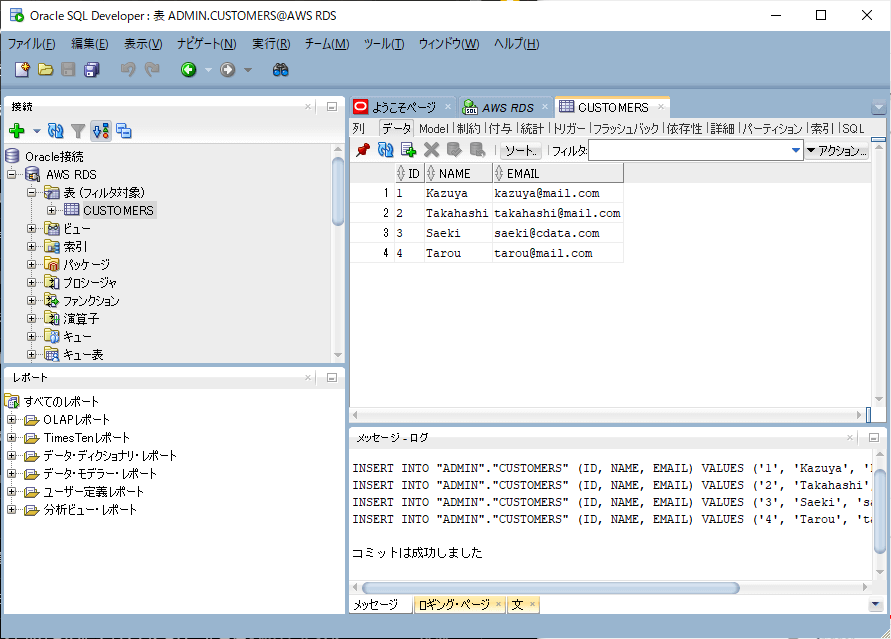Image resolution: width=891 pixels, height=639 pixels.
Task: Expand the OLAPレポート folder
Action: pos(12,420)
